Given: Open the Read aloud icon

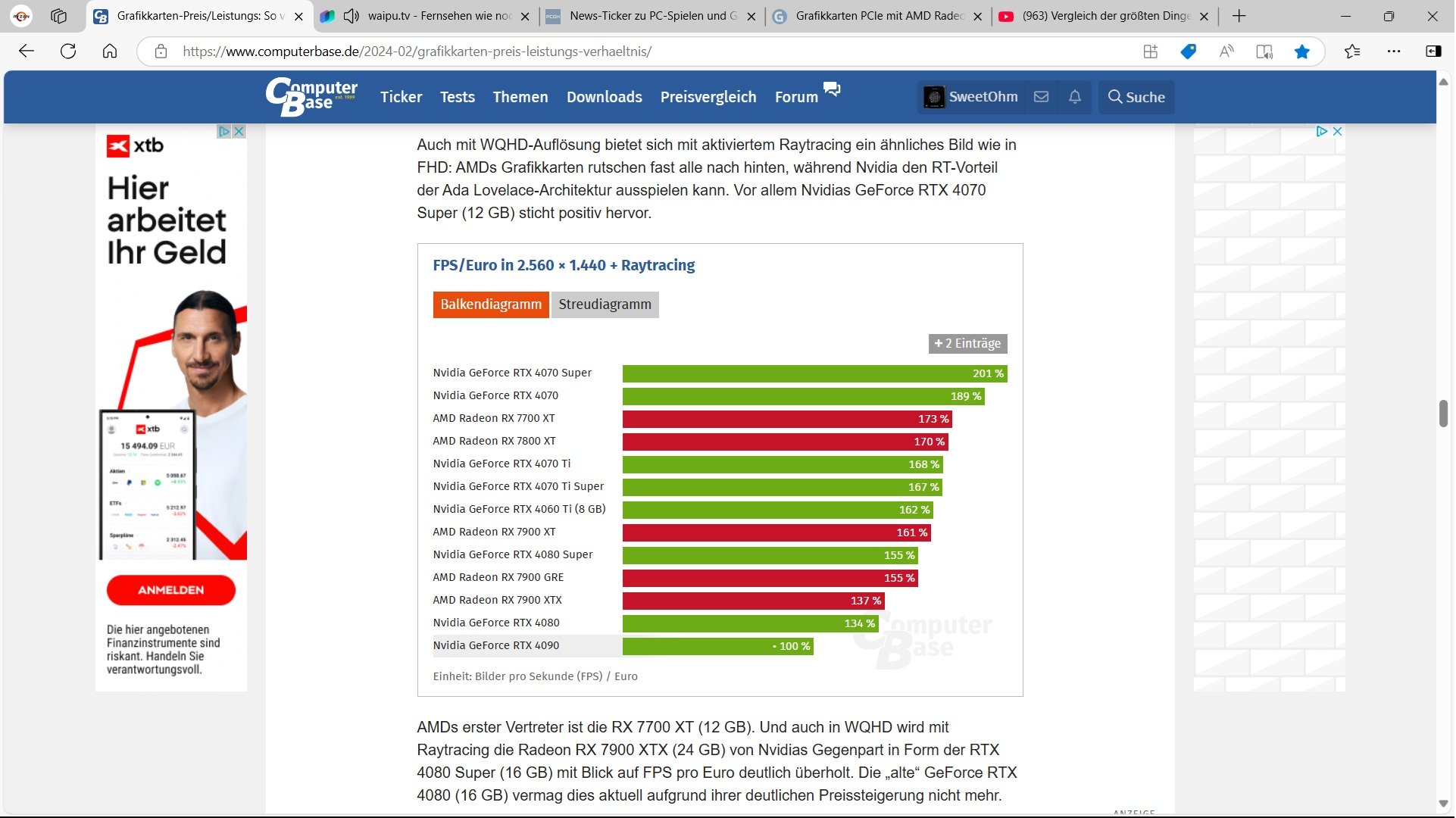Looking at the screenshot, I should (x=1226, y=52).
